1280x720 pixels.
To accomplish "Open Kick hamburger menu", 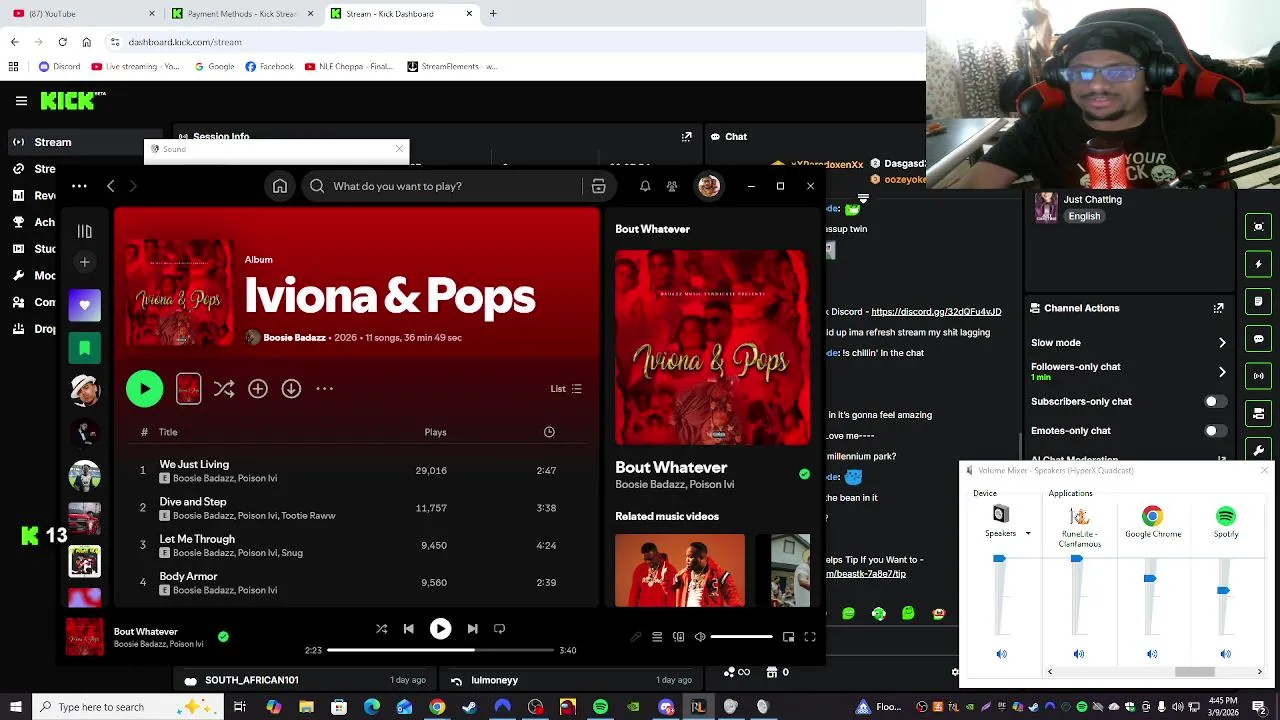I will tap(21, 101).
